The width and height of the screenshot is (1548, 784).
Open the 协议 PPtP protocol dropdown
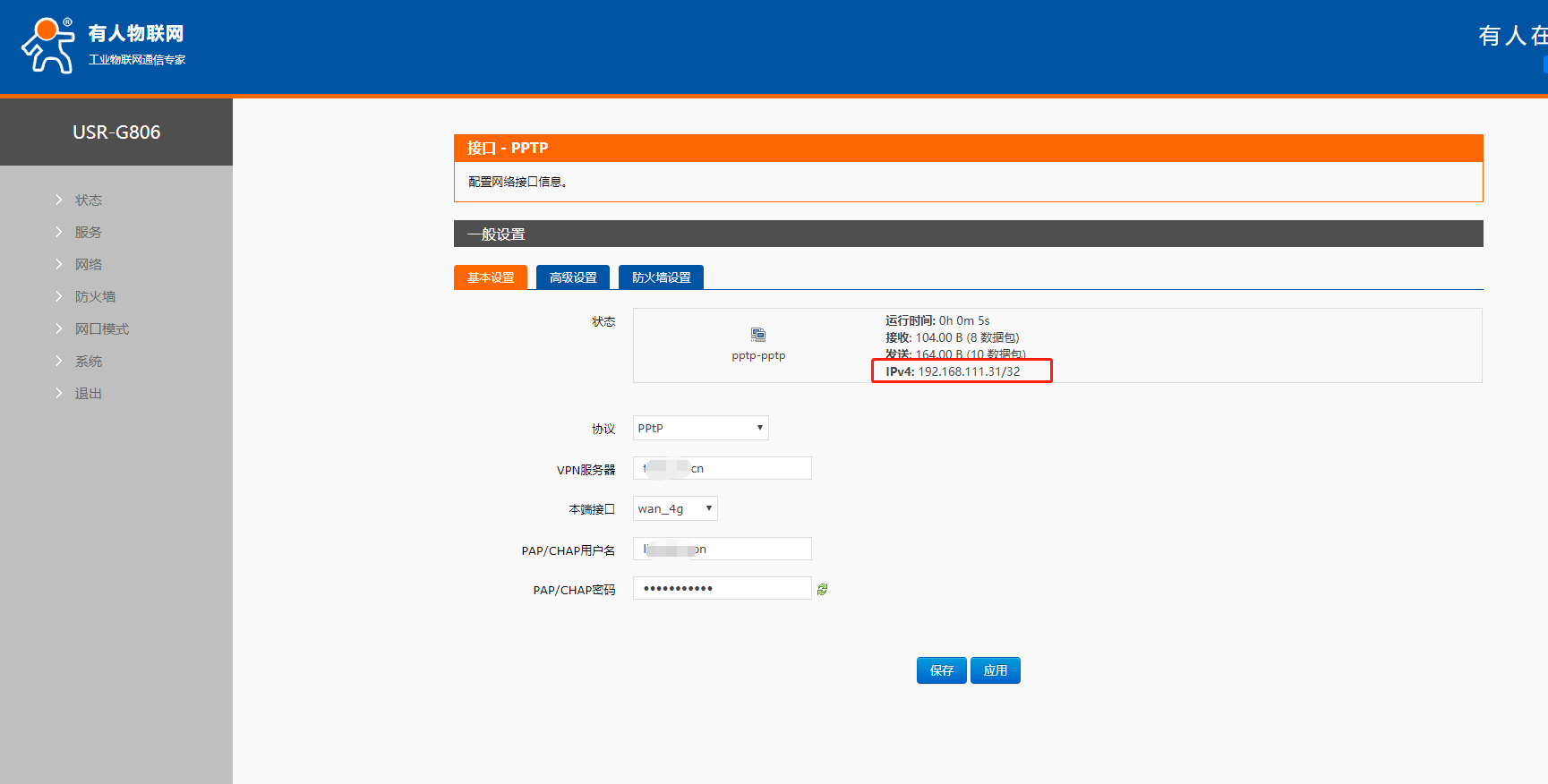(700, 428)
